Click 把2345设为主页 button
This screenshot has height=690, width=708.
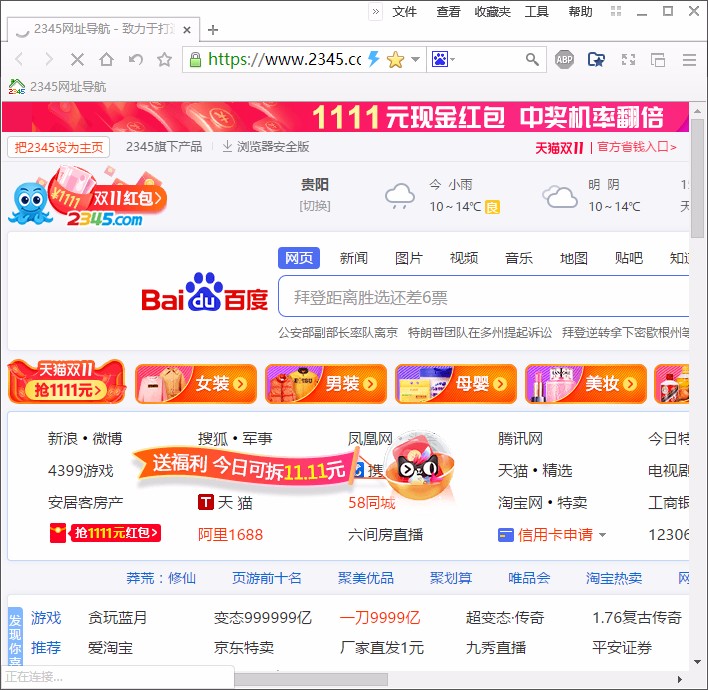coord(58,147)
